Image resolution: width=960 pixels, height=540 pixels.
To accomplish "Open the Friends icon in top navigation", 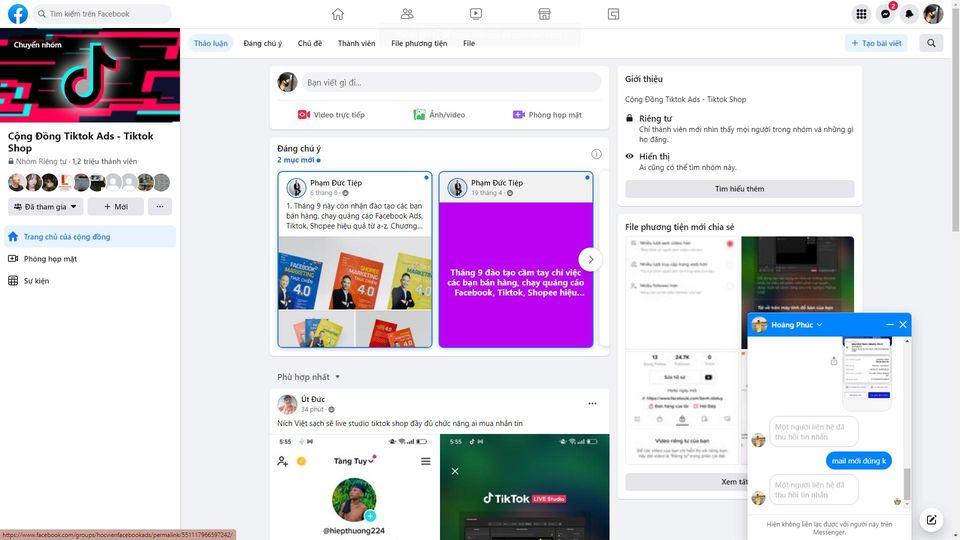I will pyautogui.click(x=407, y=14).
